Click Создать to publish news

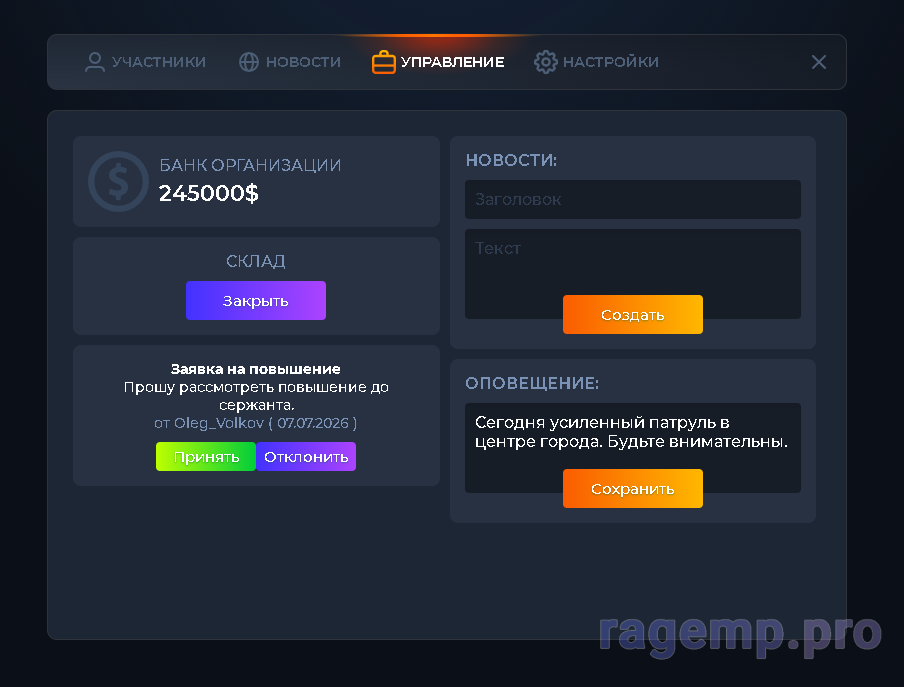[x=632, y=314]
